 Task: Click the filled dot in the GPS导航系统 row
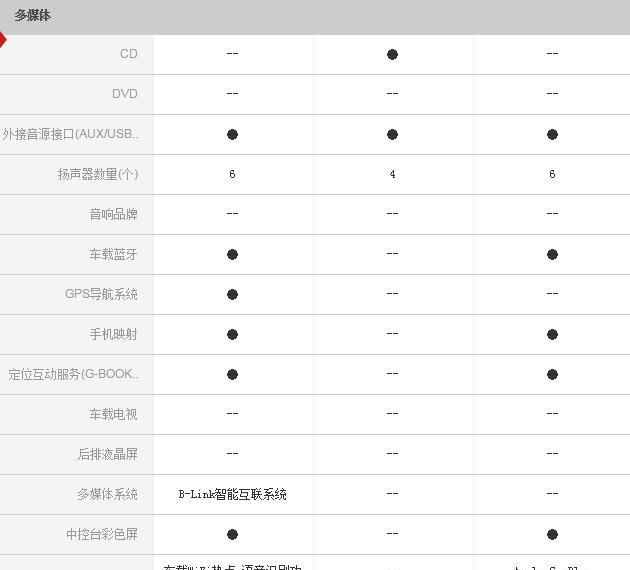click(x=232, y=294)
